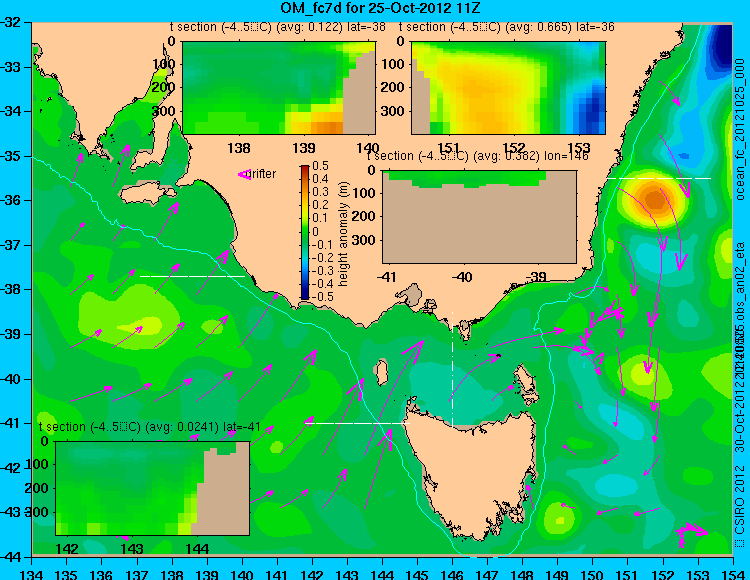The width and height of the screenshot is (750, 580).
Task: Click the white dashed section line at latitude -36
Action: point(659,178)
